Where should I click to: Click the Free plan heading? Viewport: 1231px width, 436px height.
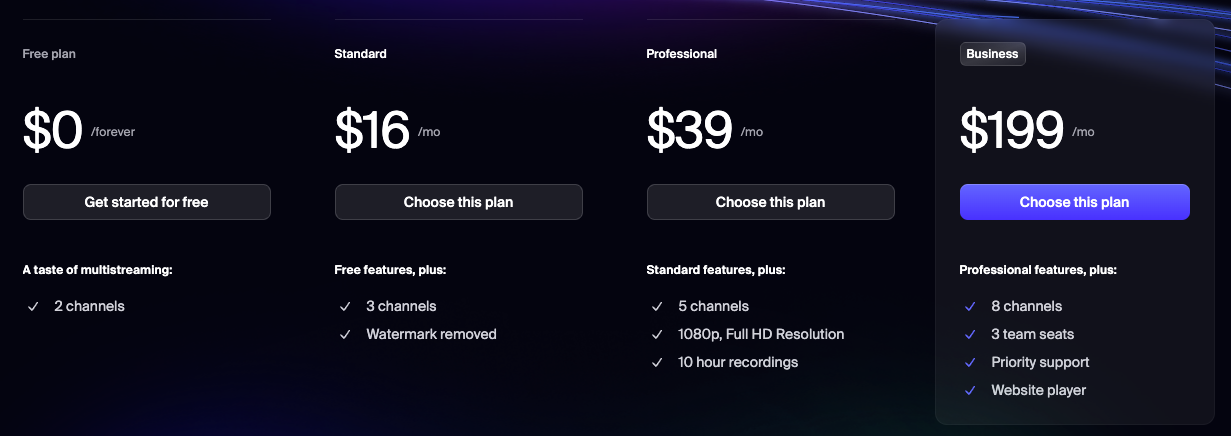pos(49,54)
